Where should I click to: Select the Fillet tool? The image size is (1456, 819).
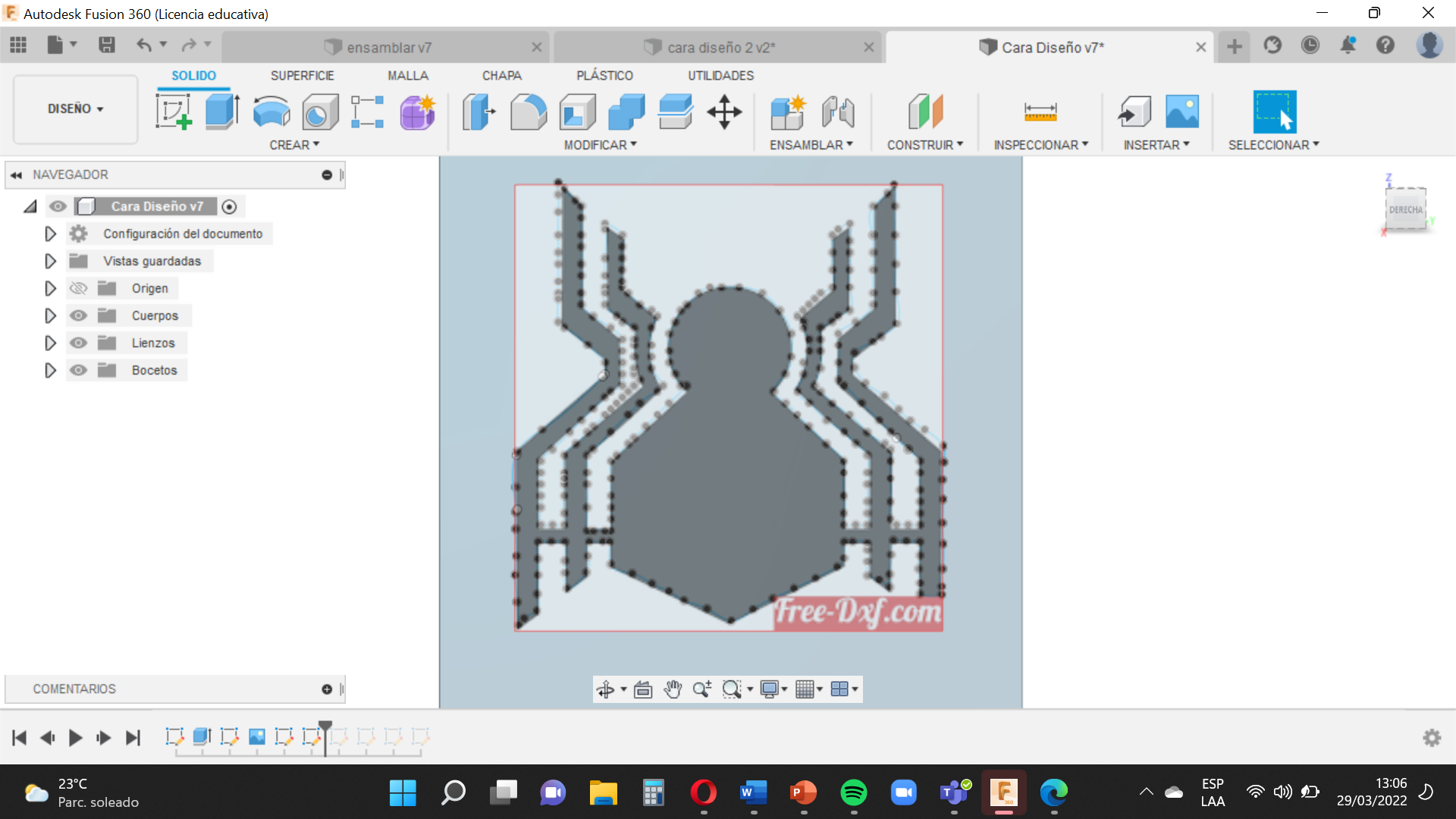[529, 112]
